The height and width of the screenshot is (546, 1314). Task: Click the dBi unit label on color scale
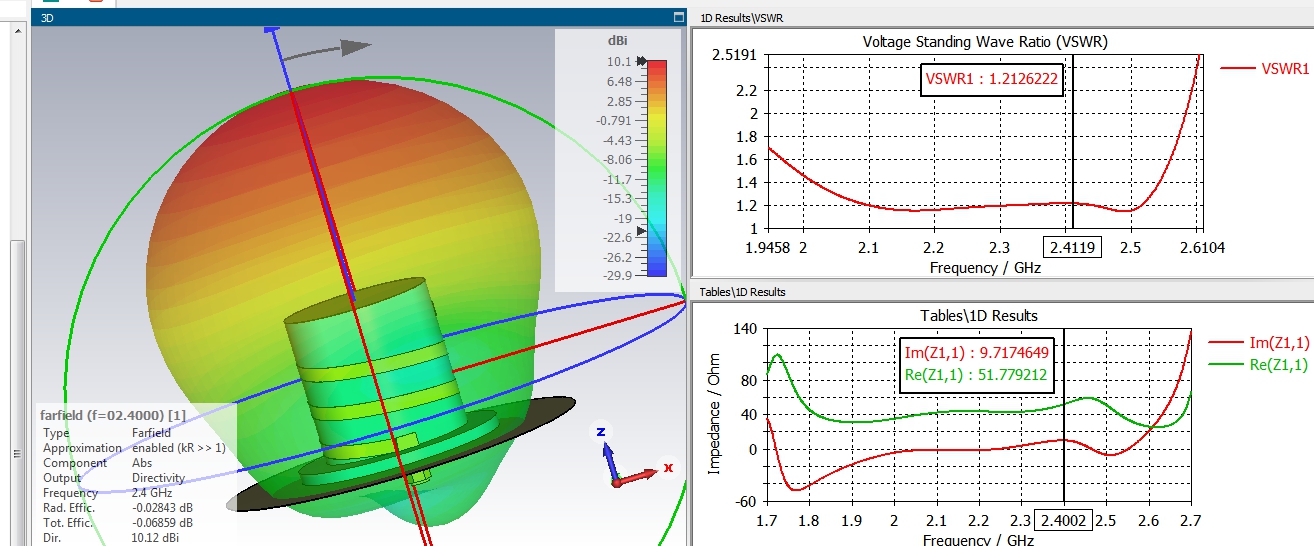[x=617, y=41]
